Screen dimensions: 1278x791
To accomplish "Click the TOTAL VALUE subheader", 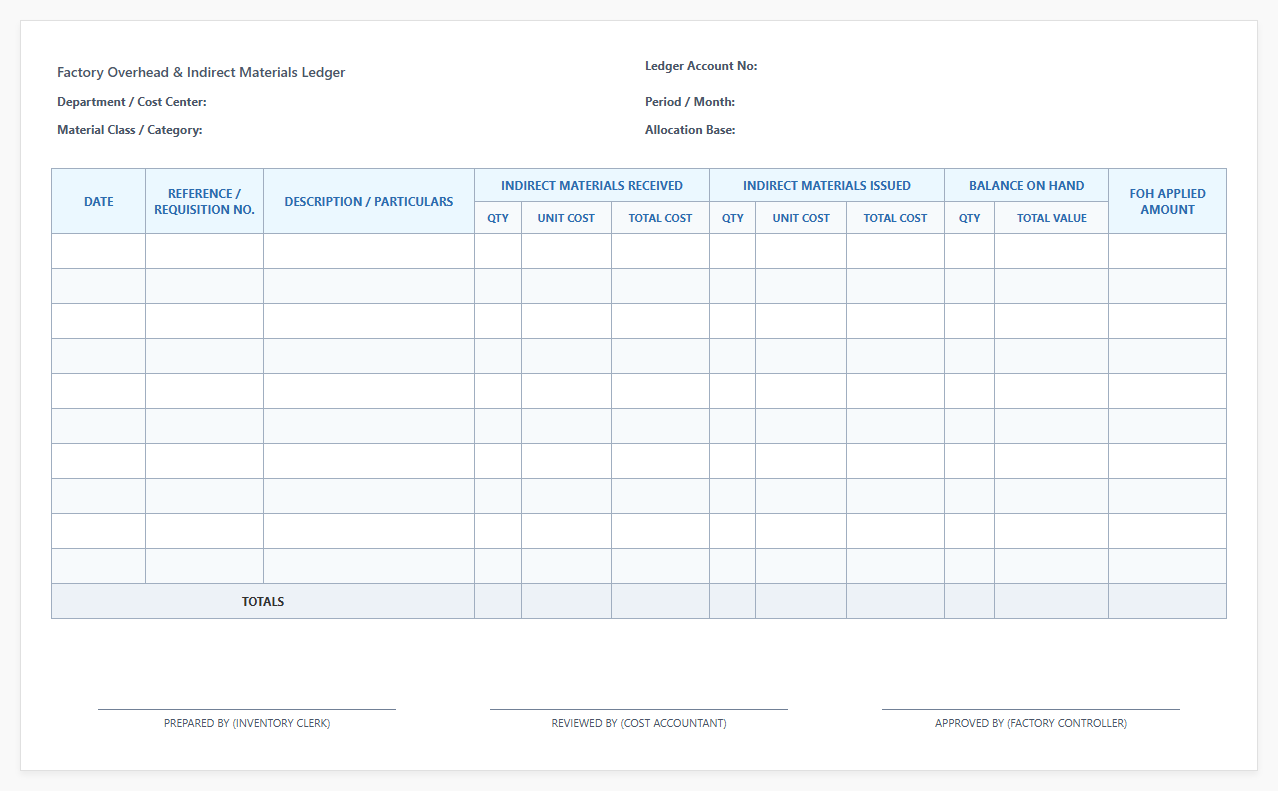I will (x=1052, y=218).
